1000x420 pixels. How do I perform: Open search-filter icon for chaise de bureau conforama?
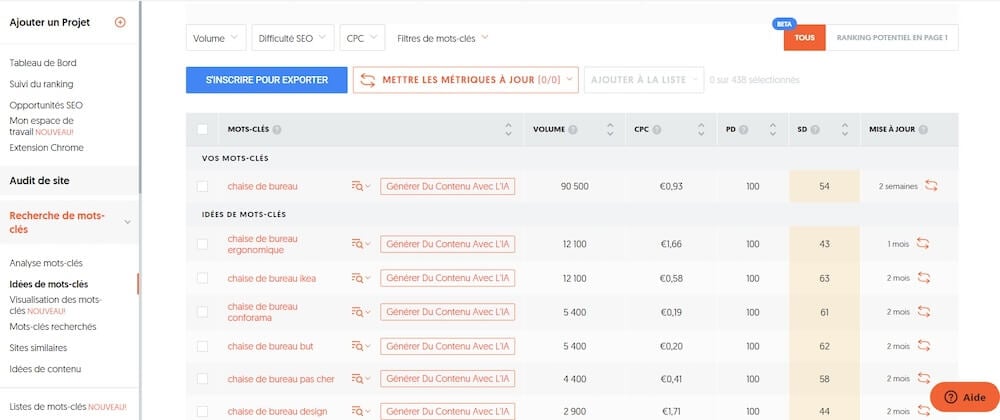[x=360, y=312]
